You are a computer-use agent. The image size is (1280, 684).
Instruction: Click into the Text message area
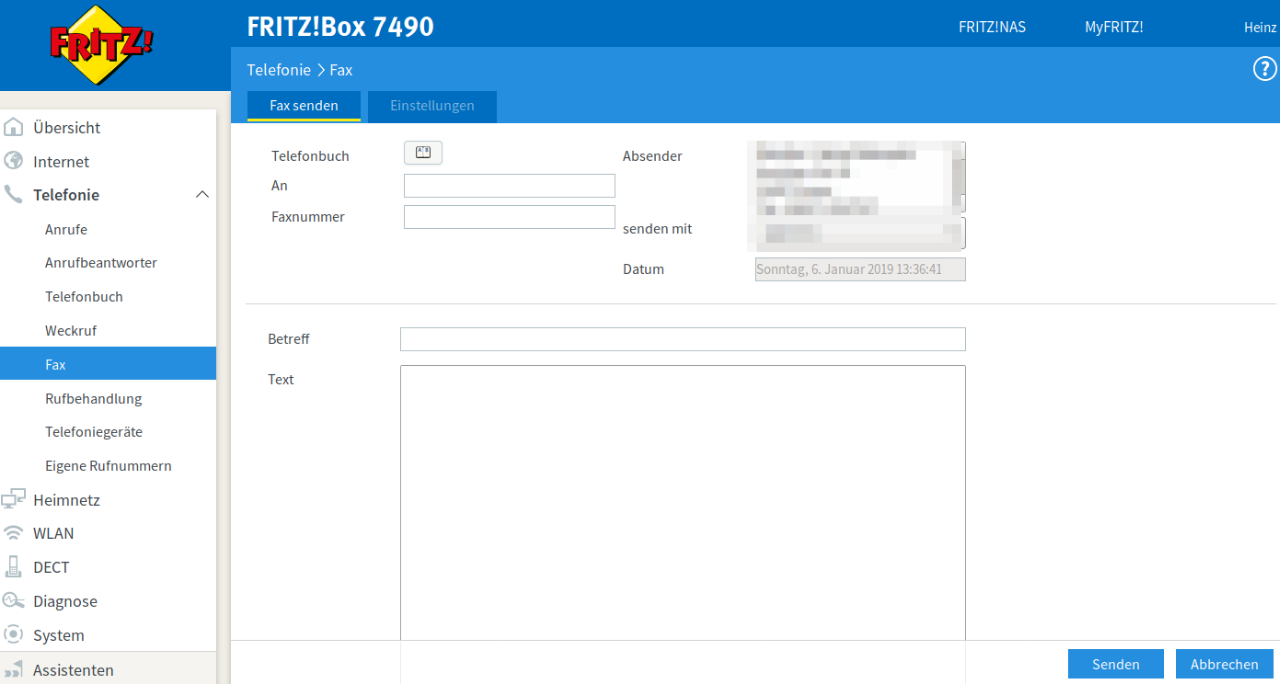pyautogui.click(x=683, y=503)
